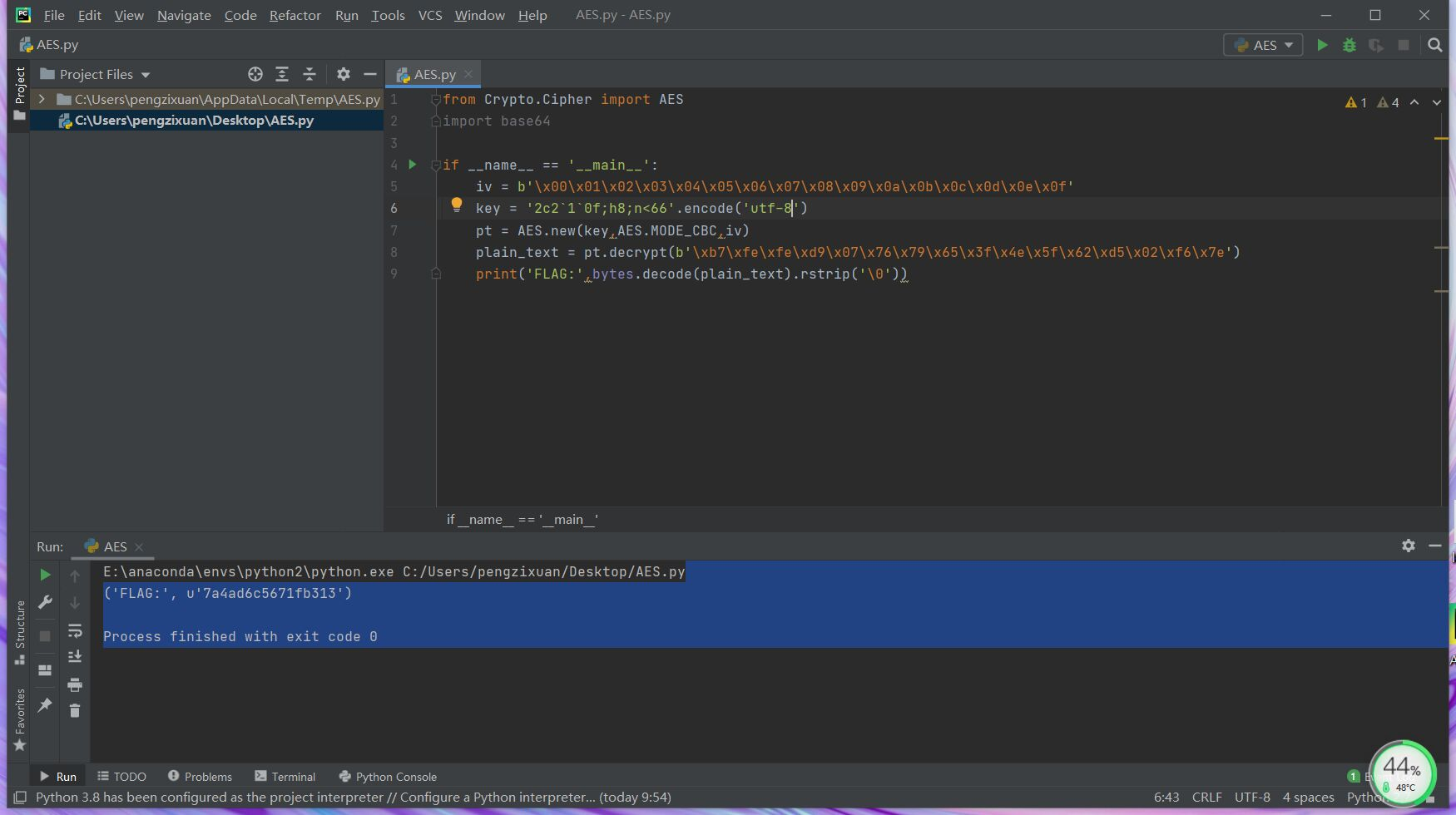Click the print icon in Run panel
1456x815 pixels.
pyautogui.click(x=75, y=684)
